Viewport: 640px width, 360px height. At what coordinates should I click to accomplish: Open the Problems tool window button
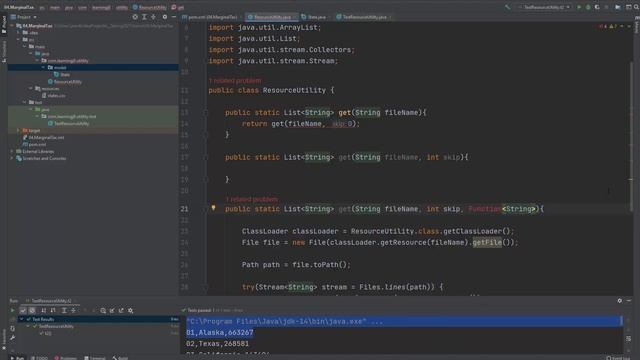(65, 358)
